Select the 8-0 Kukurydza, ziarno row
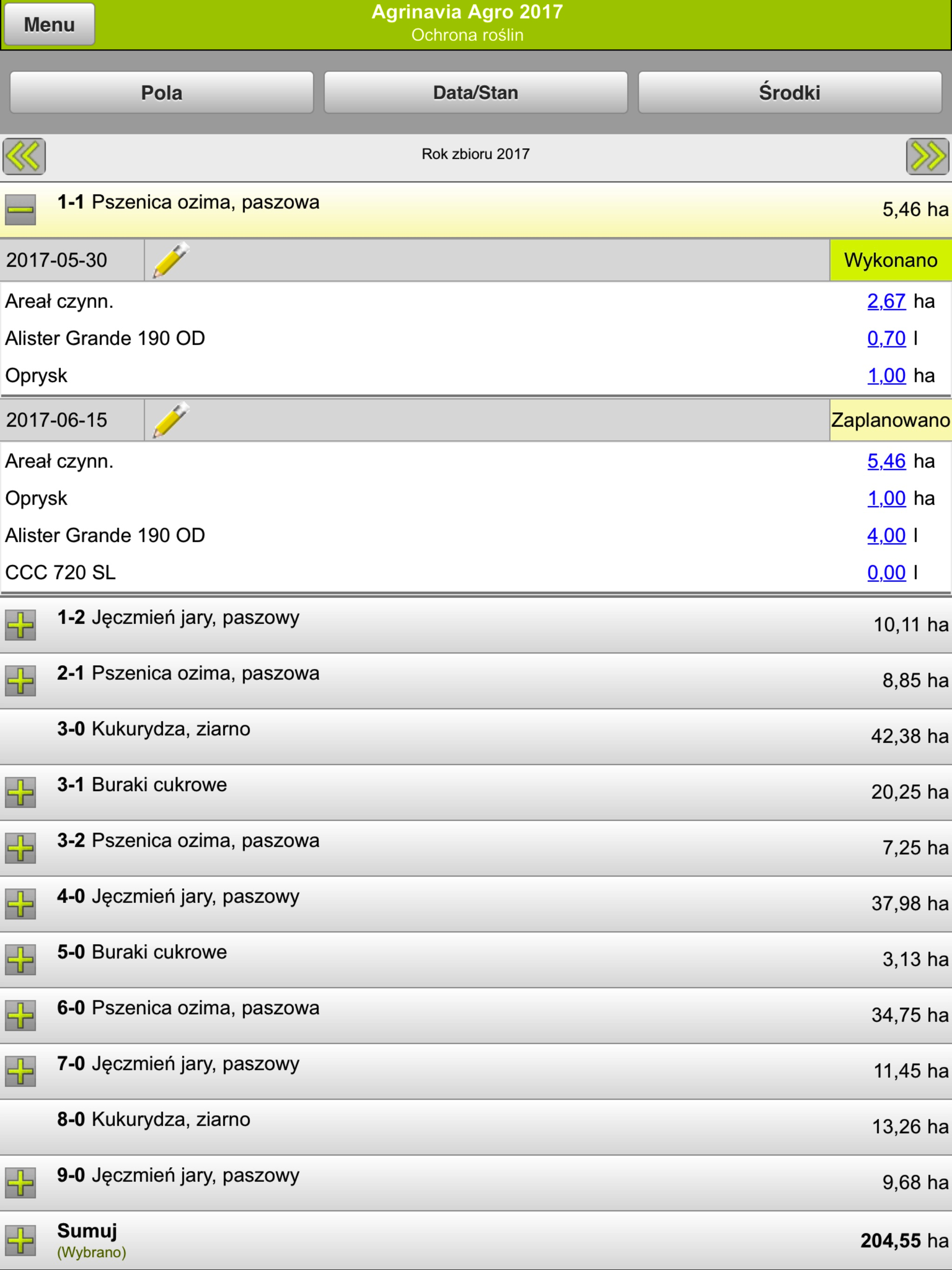The image size is (952, 1270). click(476, 1127)
